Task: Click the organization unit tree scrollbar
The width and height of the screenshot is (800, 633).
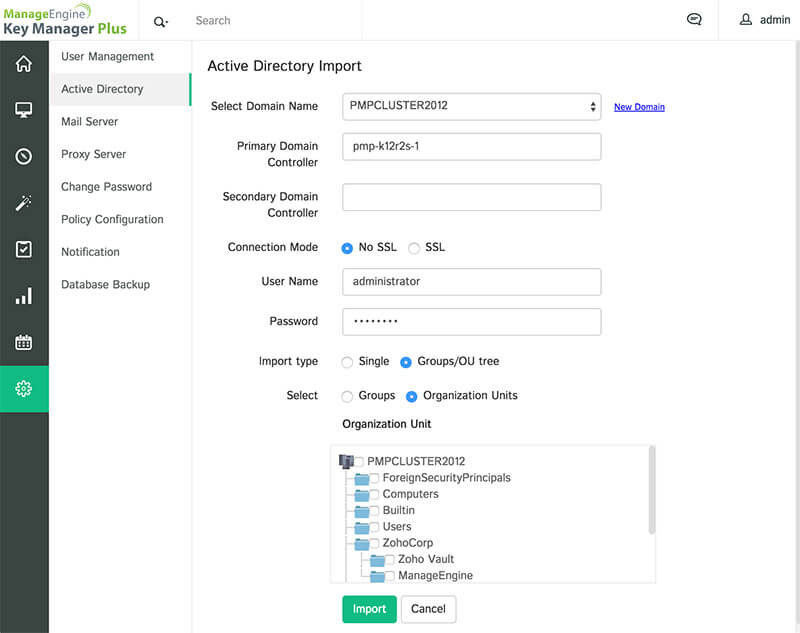Action: pos(652,491)
